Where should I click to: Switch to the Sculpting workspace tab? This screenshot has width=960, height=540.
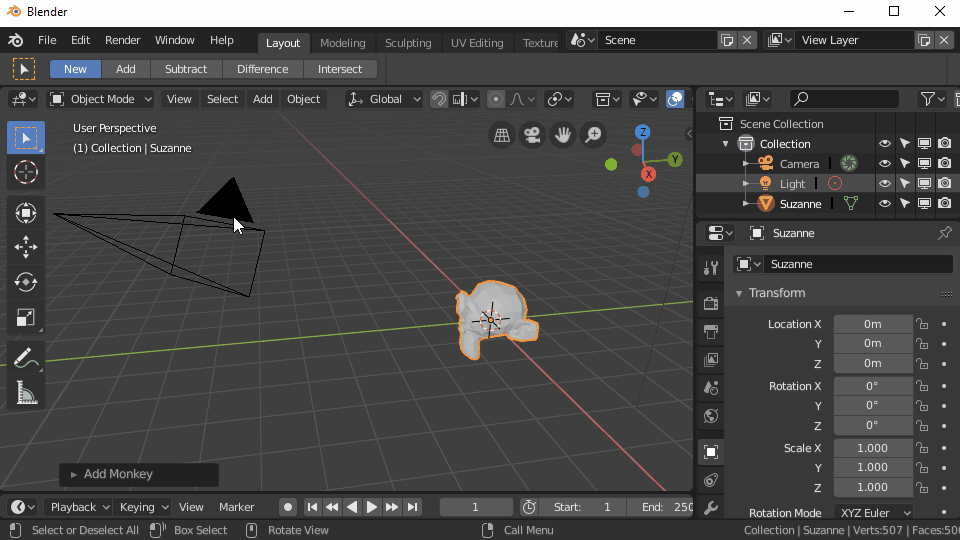(408, 43)
